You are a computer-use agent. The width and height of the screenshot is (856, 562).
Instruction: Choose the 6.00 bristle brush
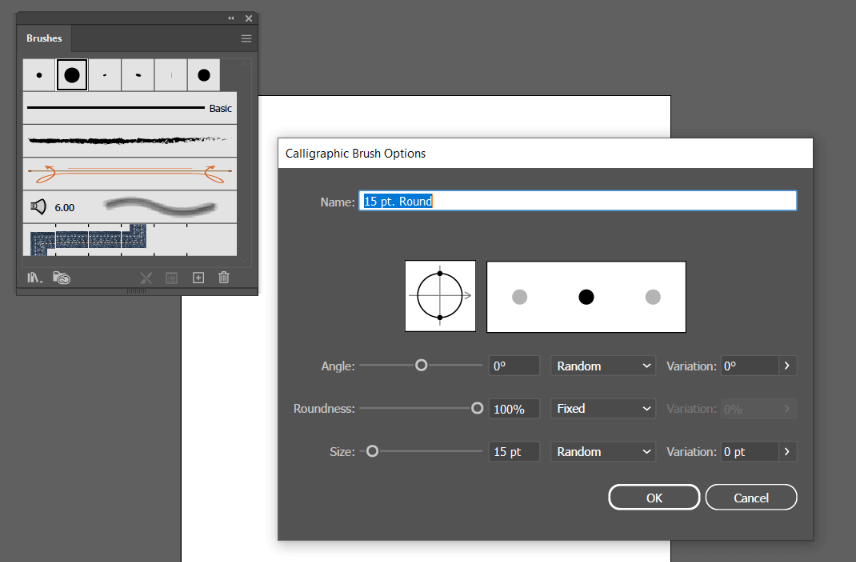(x=130, y=206)
